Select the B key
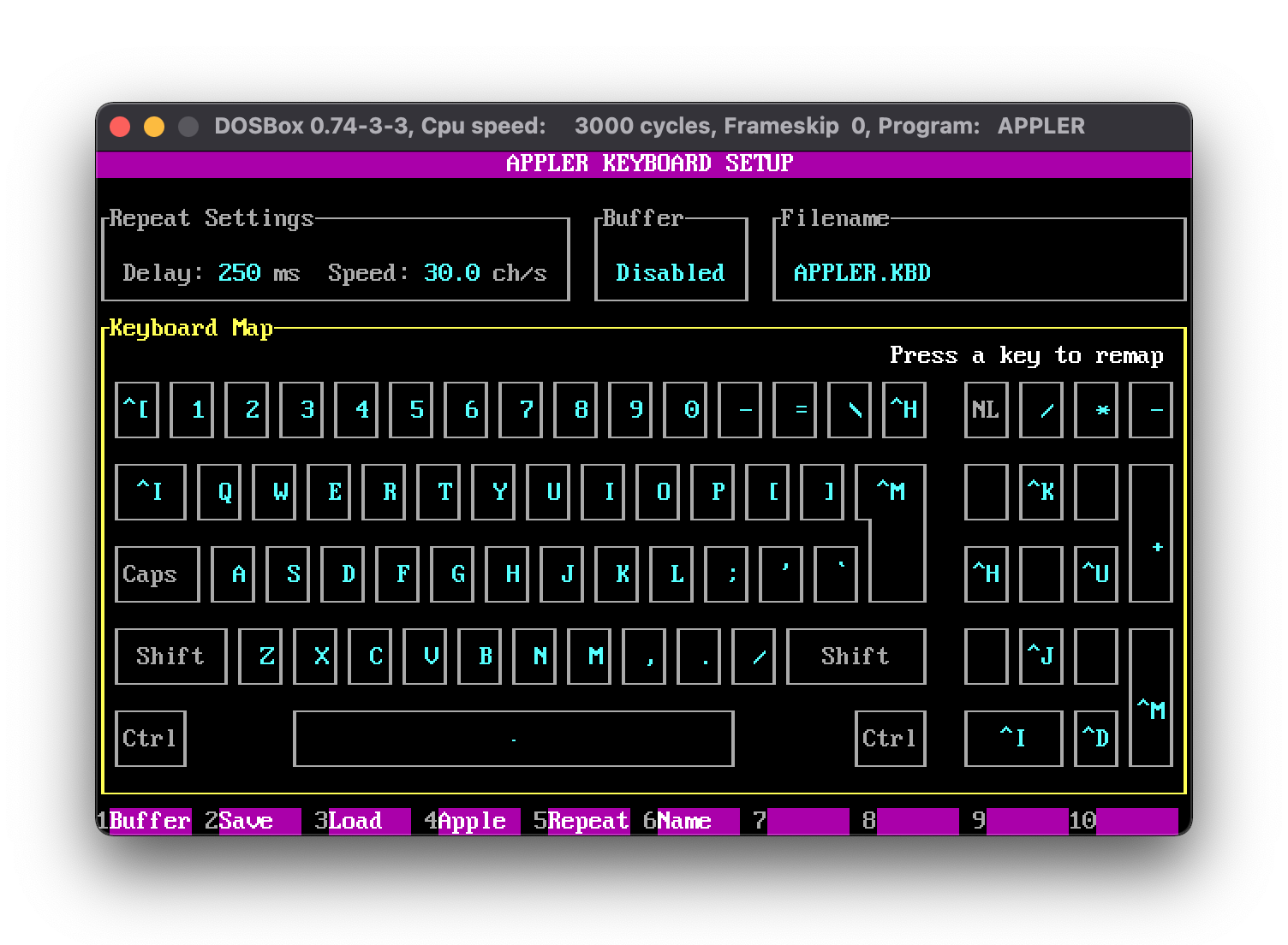1288x945 pixels. 480,657
